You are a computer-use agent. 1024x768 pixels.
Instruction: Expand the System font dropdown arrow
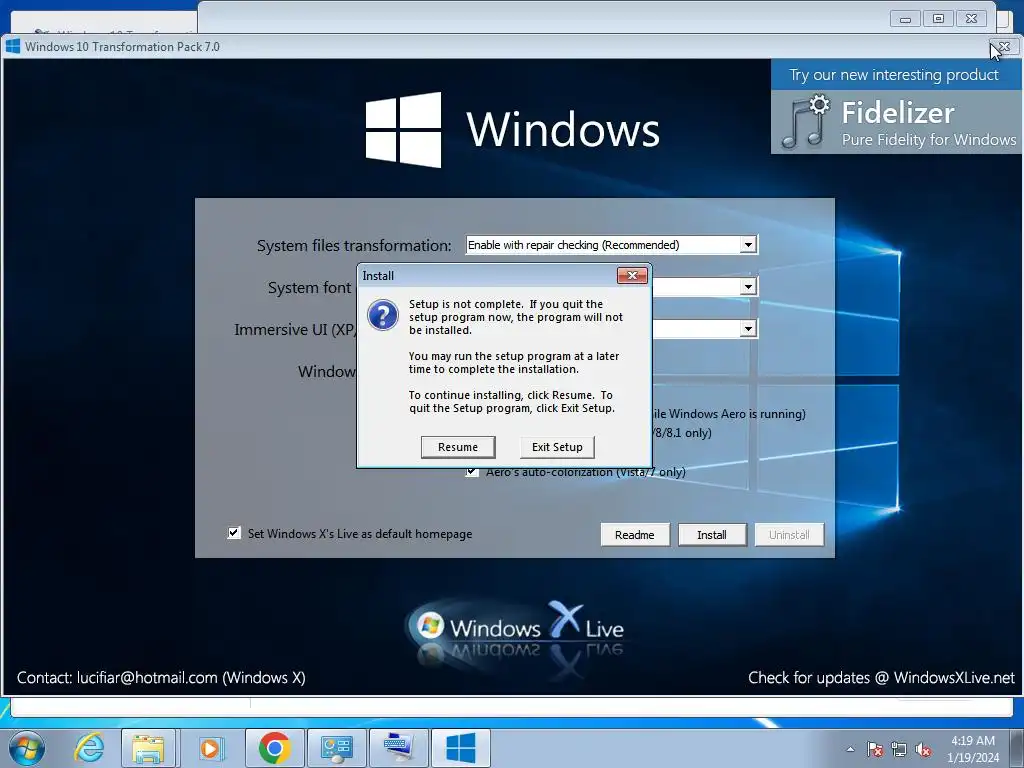pyautogui.click(x=748, y=287)
